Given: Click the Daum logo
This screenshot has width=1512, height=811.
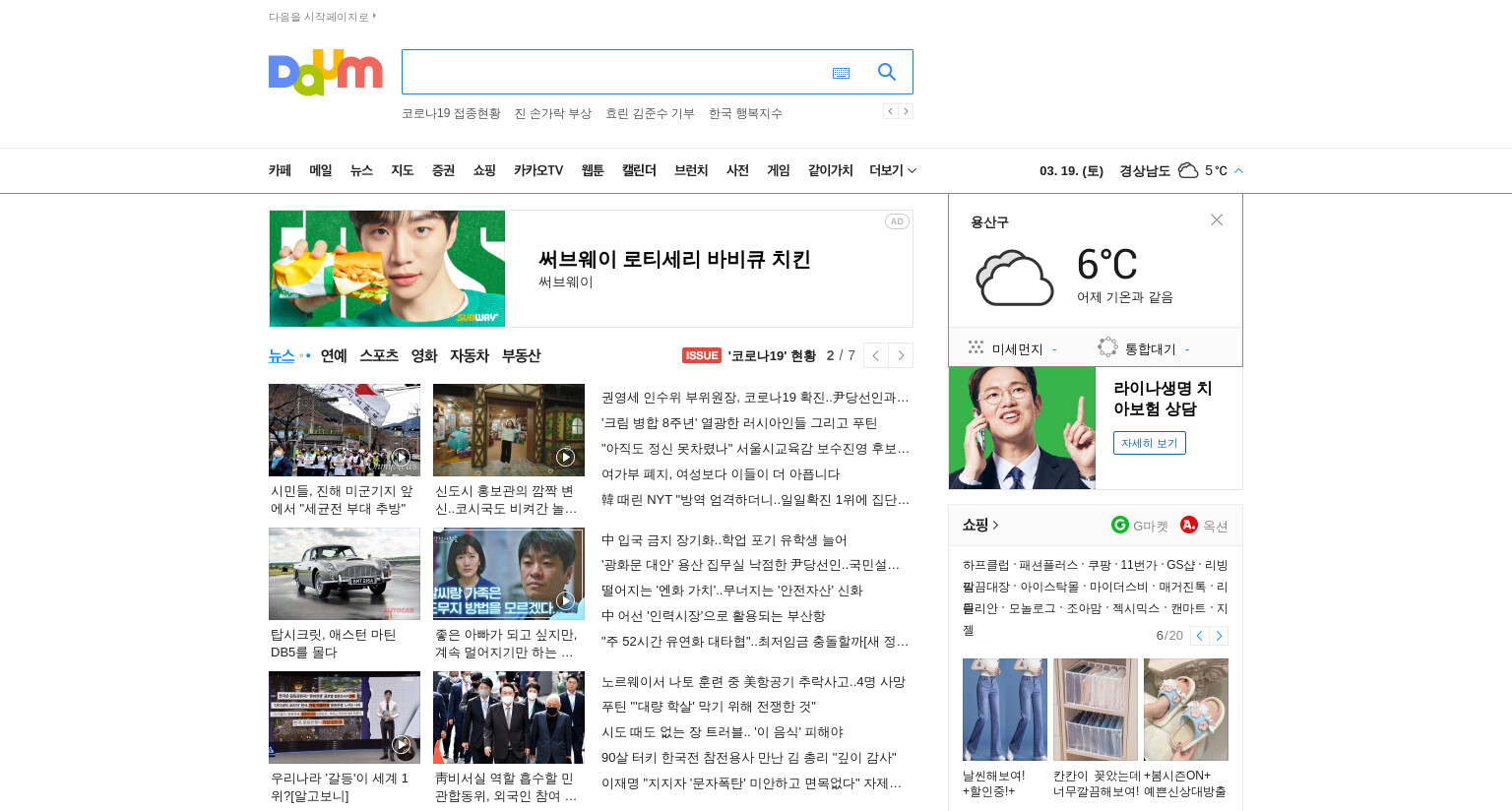Looking at the screenshot, I should point(325,72).
